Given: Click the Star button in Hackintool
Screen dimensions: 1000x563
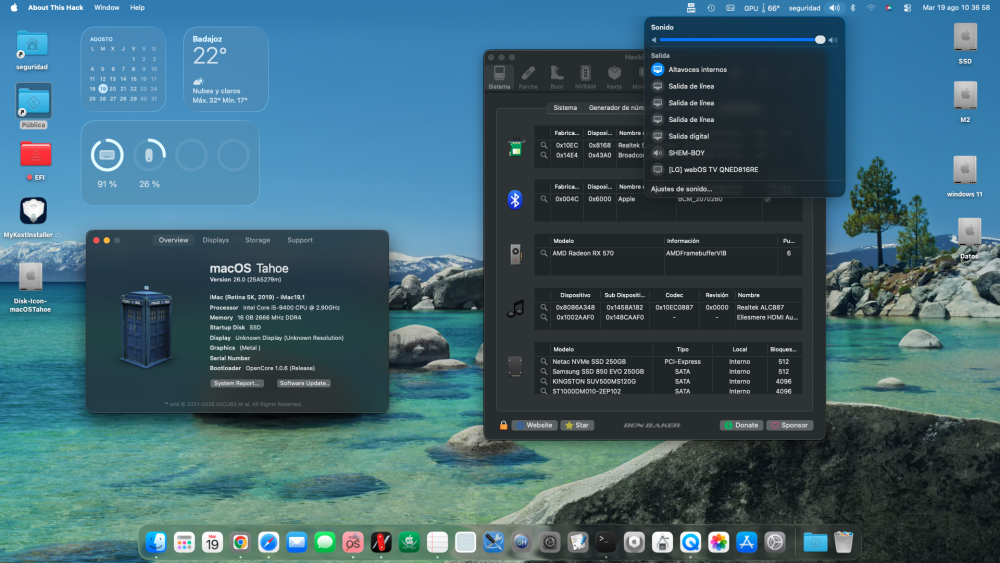Looking at the screenshot, I should coord(577,425).
